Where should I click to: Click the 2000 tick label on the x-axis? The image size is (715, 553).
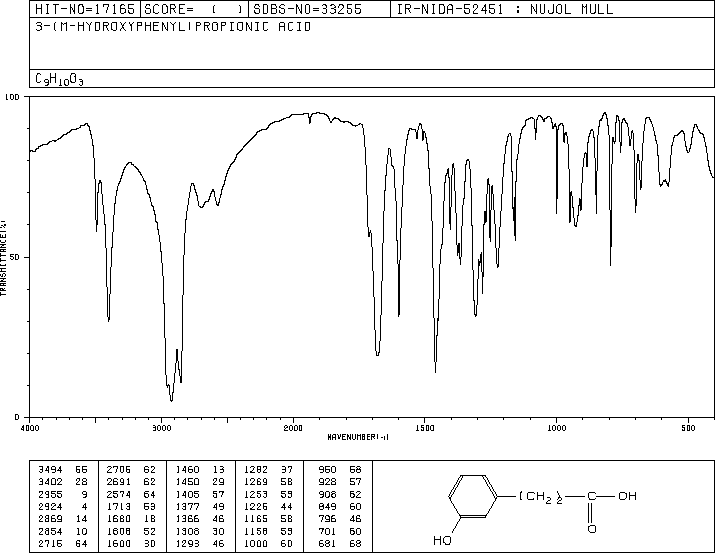[293, 428]
